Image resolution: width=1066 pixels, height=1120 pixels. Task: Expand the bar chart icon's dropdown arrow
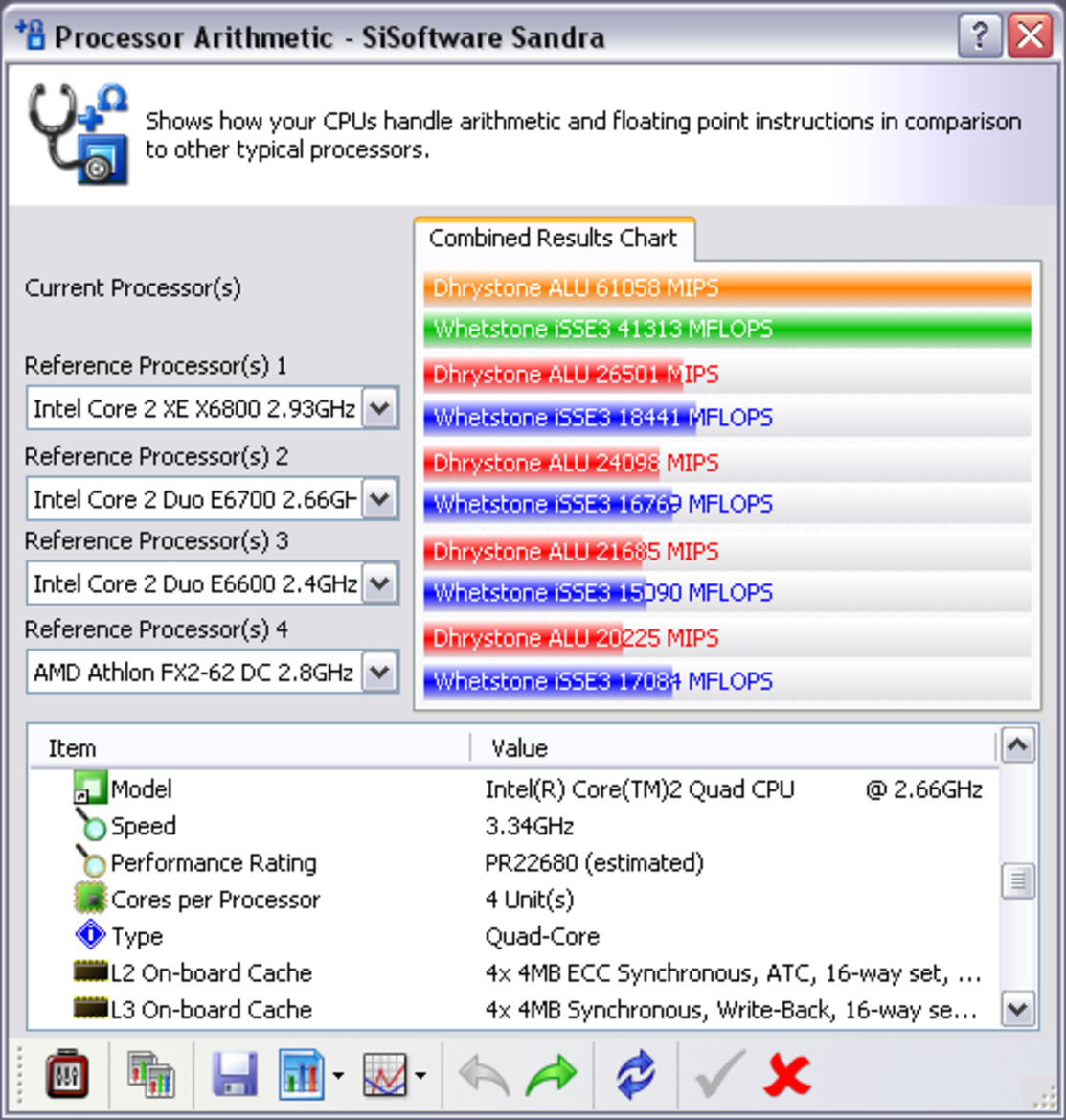pyautogui.click(x=338, y=1075)
